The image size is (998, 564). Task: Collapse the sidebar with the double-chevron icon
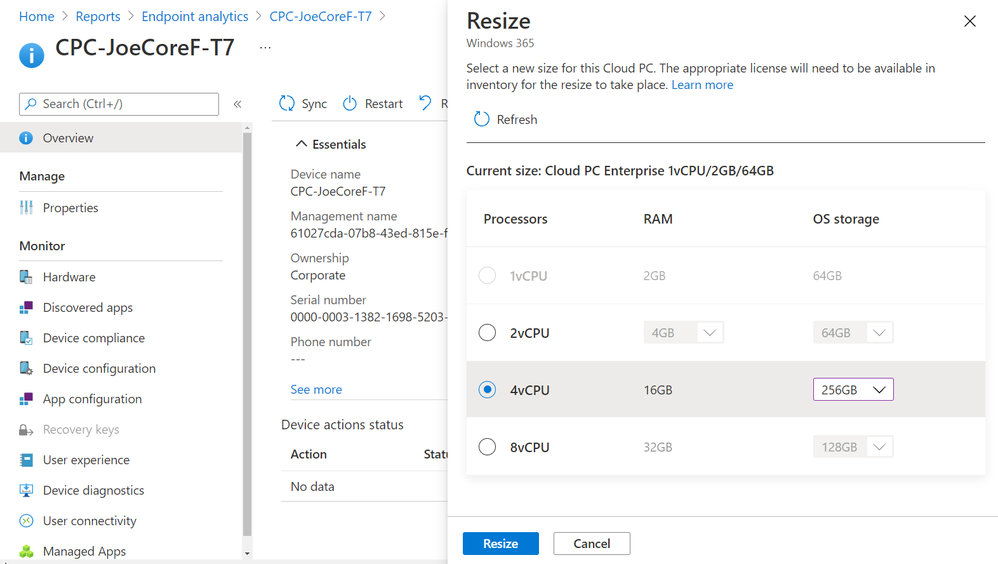(237, 104)
